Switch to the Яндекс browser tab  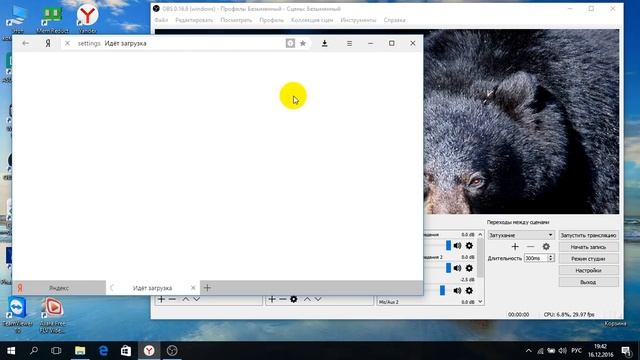coord(59,288)
